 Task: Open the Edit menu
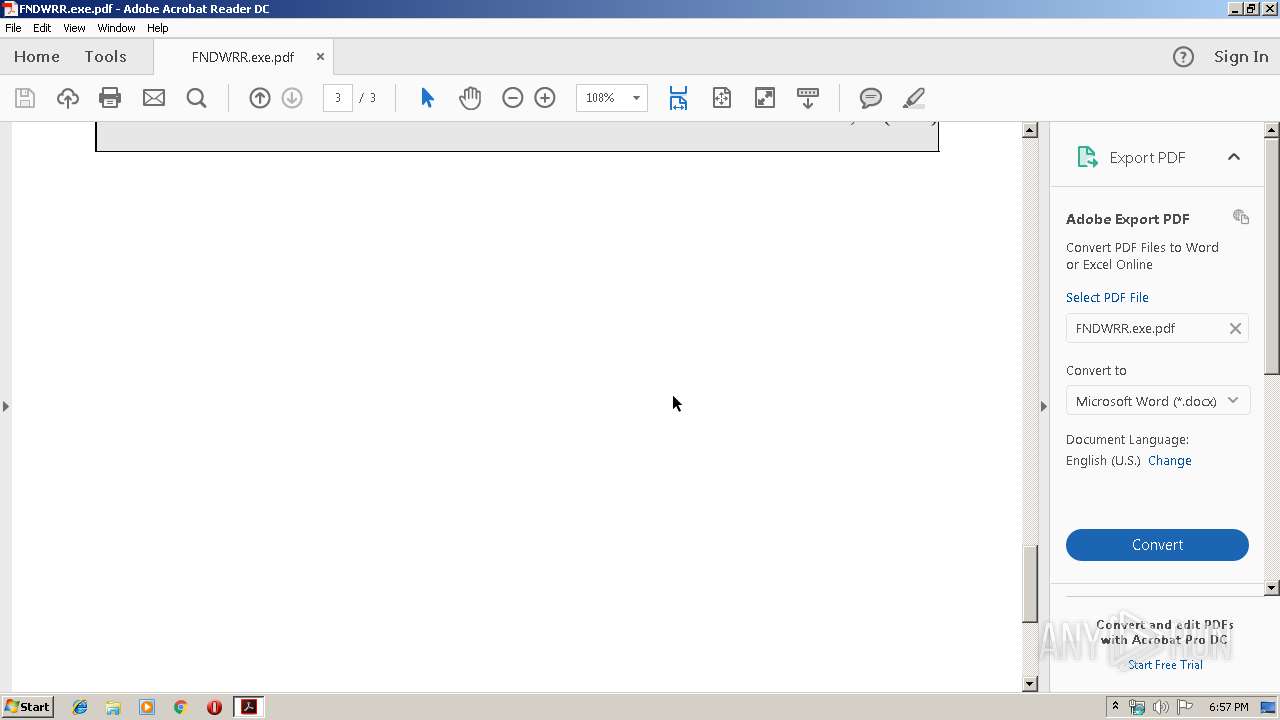pyautogui.click(x=42, y=28)
